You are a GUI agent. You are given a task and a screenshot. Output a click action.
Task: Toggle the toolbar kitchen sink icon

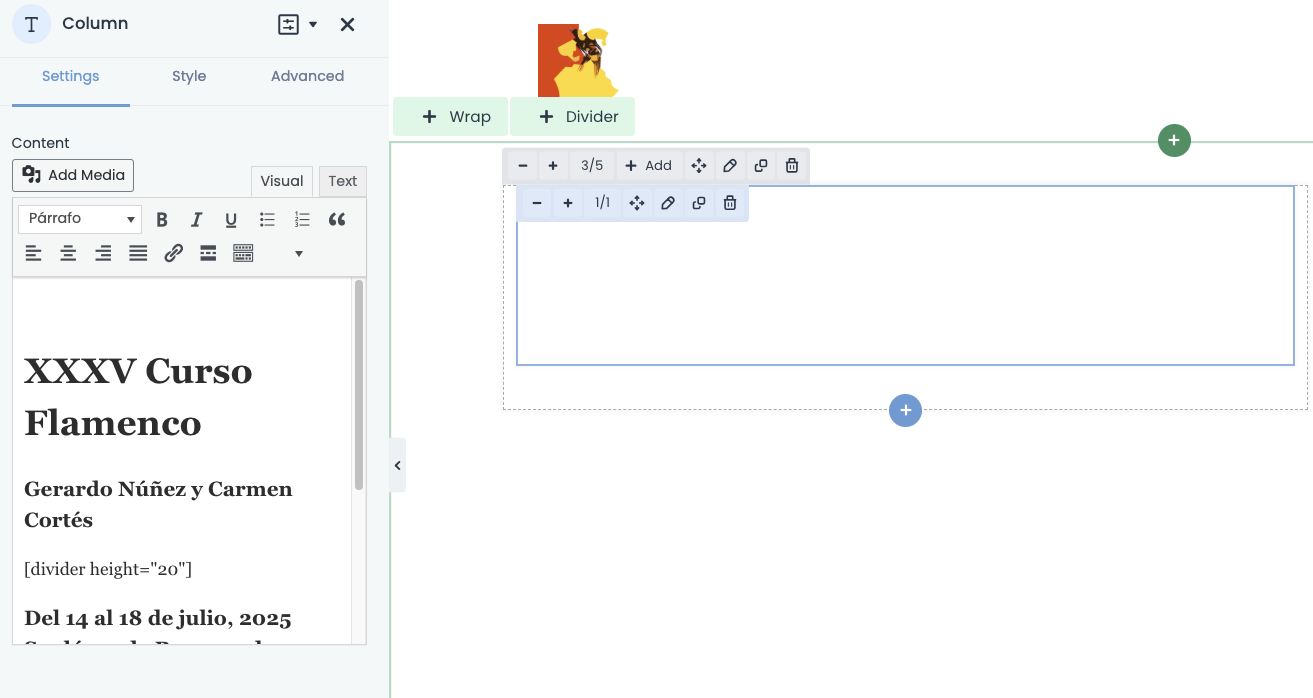pos(243,254)
